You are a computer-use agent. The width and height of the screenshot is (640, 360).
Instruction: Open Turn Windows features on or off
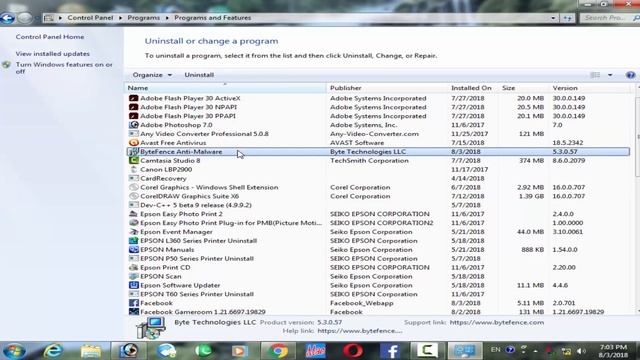click(64, 68)
